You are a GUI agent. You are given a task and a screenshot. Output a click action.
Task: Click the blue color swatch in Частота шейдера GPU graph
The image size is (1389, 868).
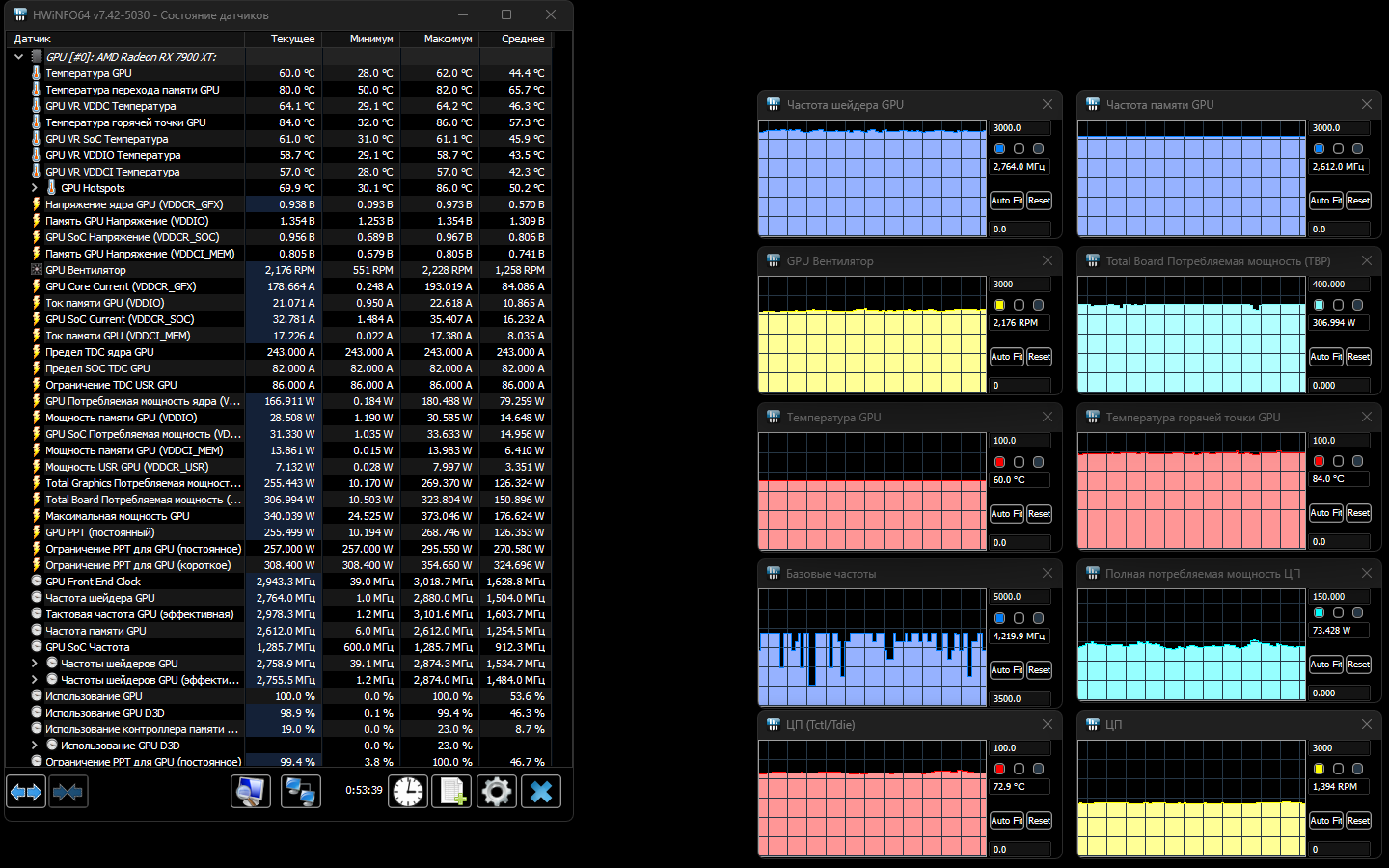[1000, 149]
